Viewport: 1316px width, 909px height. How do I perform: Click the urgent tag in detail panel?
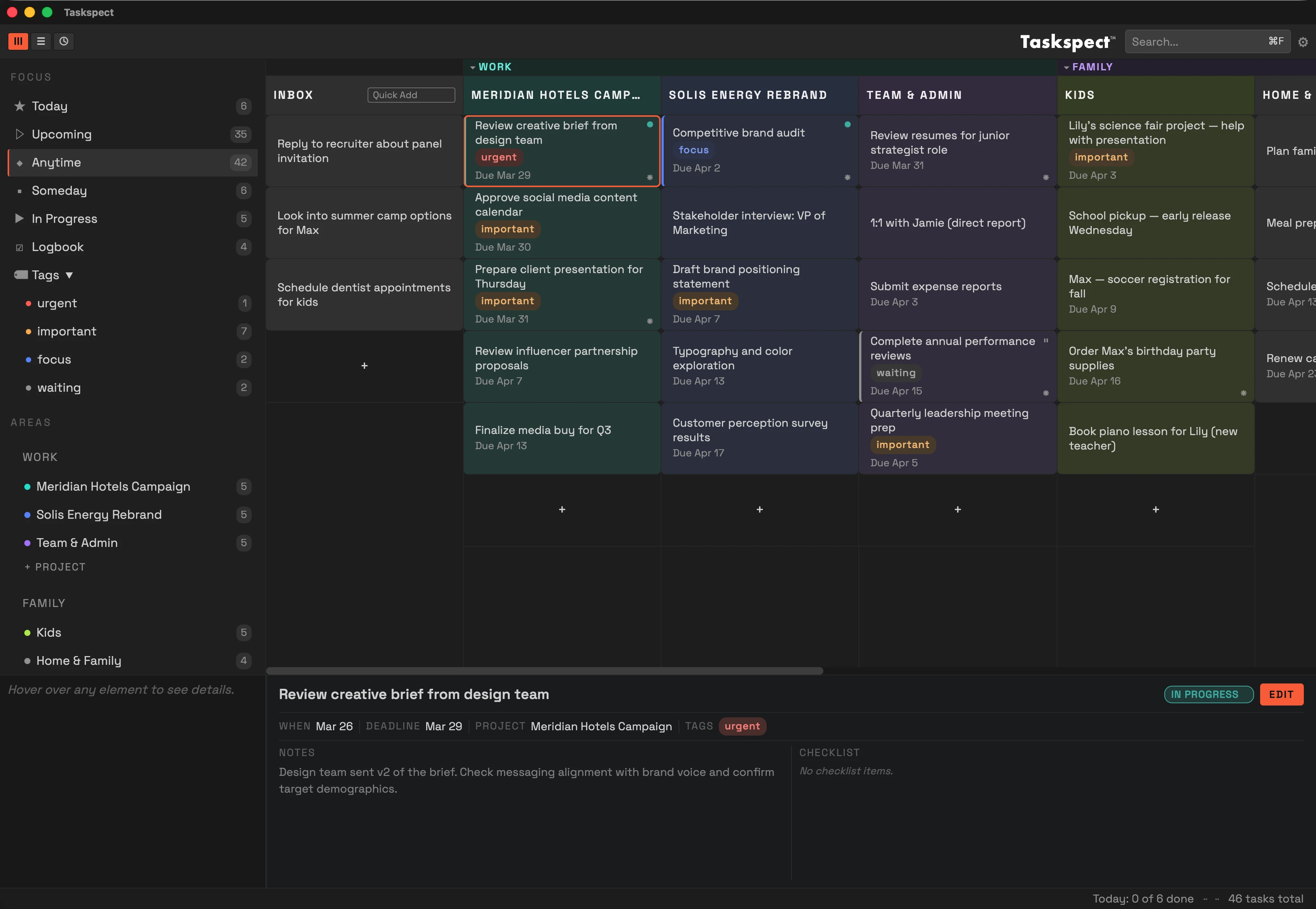point(742,726)
